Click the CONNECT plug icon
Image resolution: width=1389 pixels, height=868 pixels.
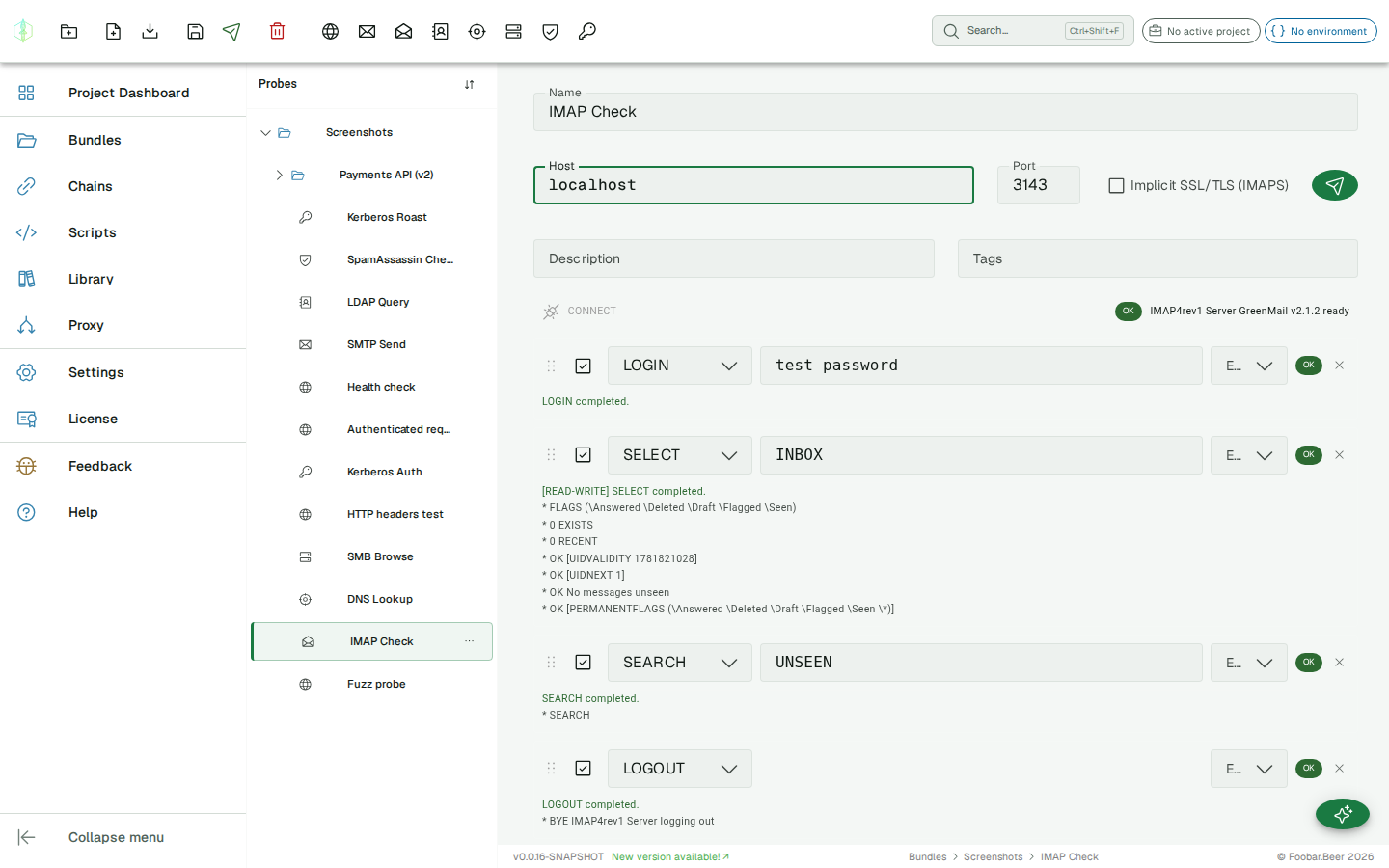pos(551,312)
